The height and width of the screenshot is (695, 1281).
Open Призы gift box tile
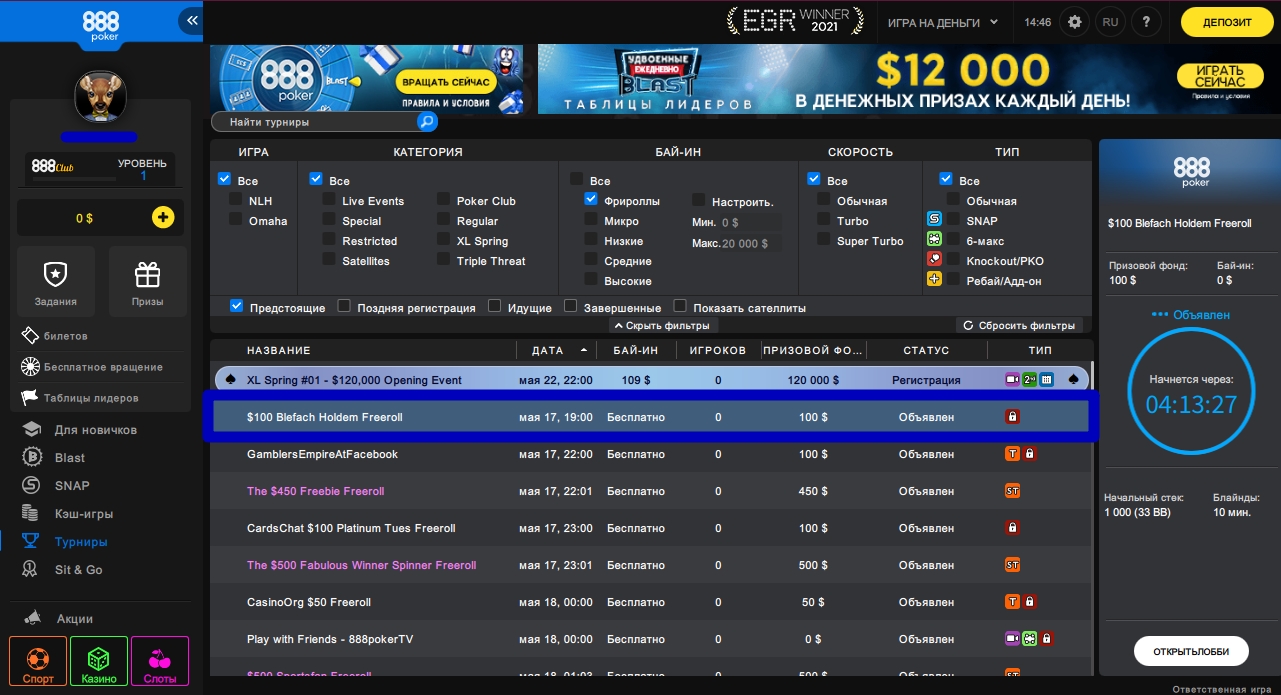coord(147,281)
